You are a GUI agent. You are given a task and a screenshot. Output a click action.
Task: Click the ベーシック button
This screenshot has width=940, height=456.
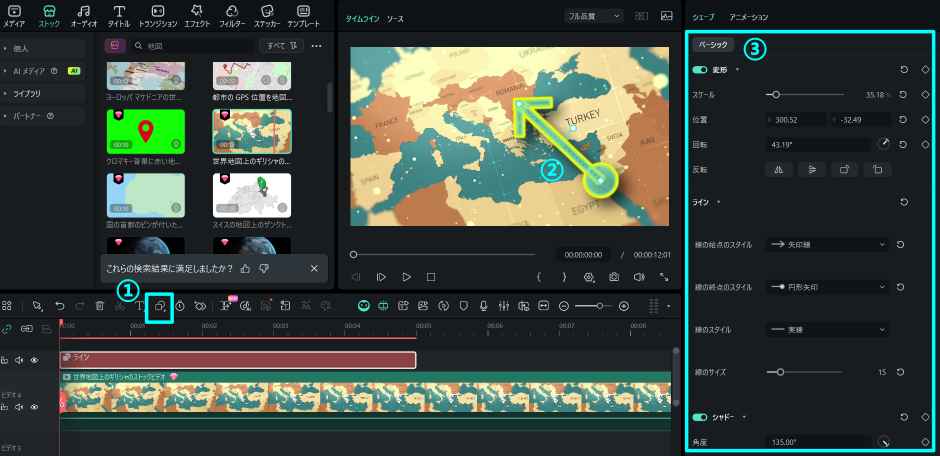pos(714,45)
